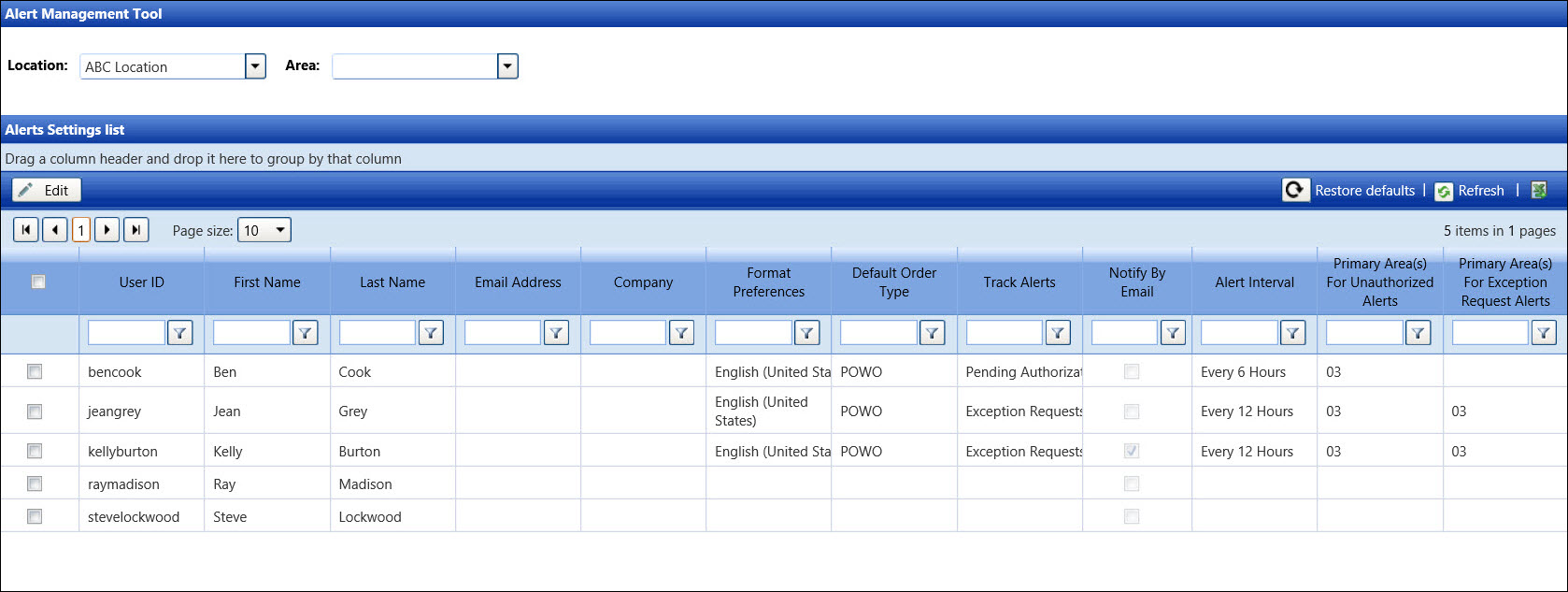Sort by the Company column header
Image resolution: width=1568 pixels, height=592 pixels.
[643, 282]
